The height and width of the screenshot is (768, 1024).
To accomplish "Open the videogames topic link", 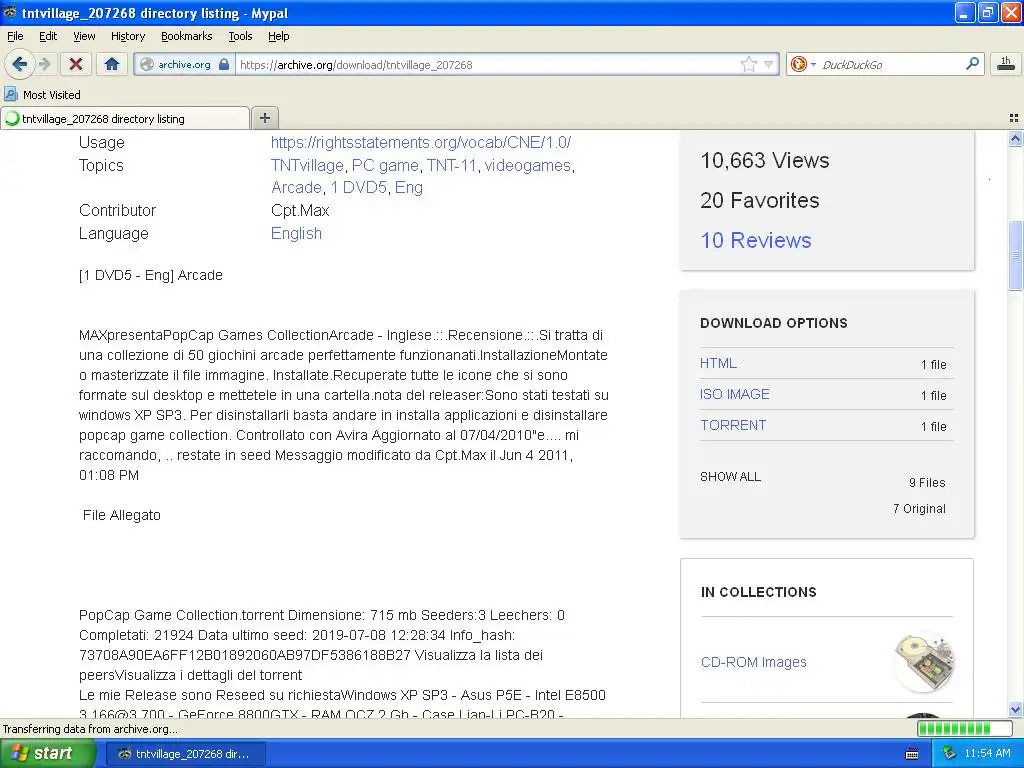I will [527, 165].
